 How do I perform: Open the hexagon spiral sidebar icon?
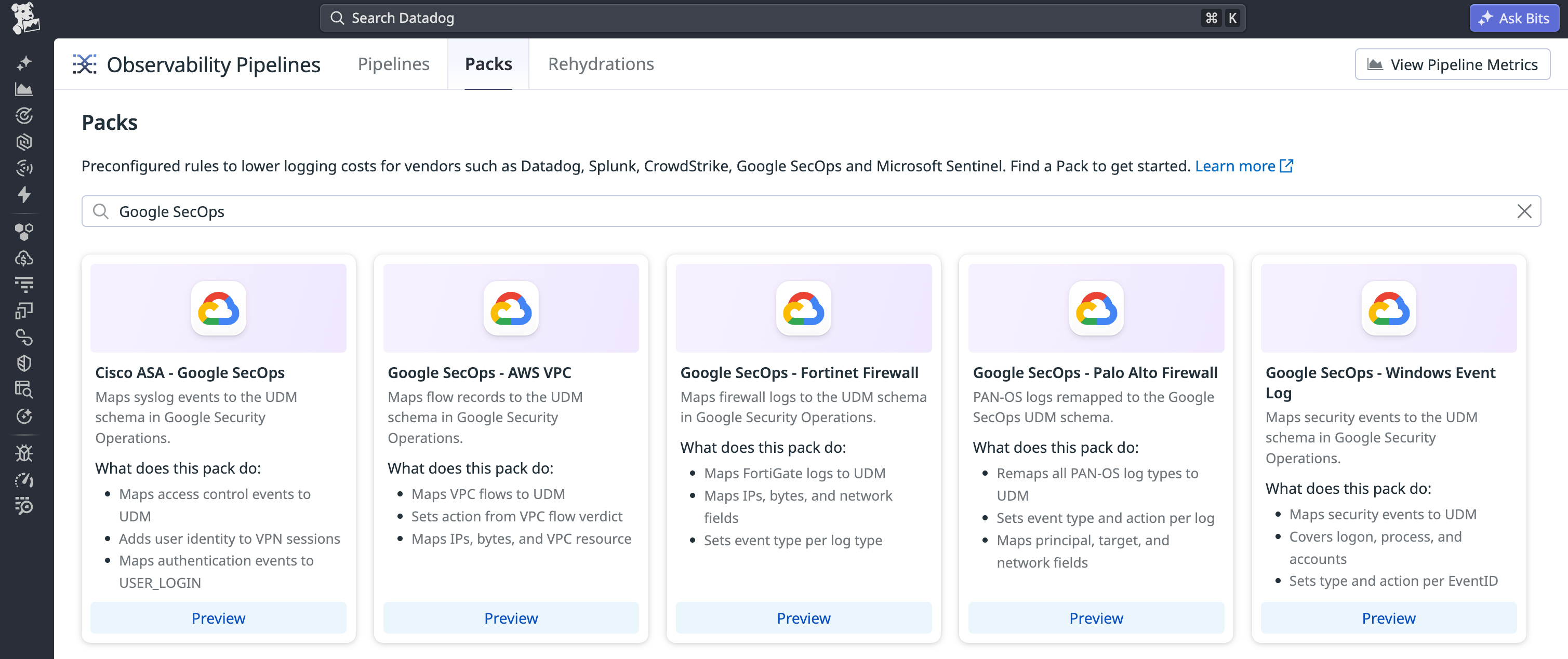pos(24,142)
